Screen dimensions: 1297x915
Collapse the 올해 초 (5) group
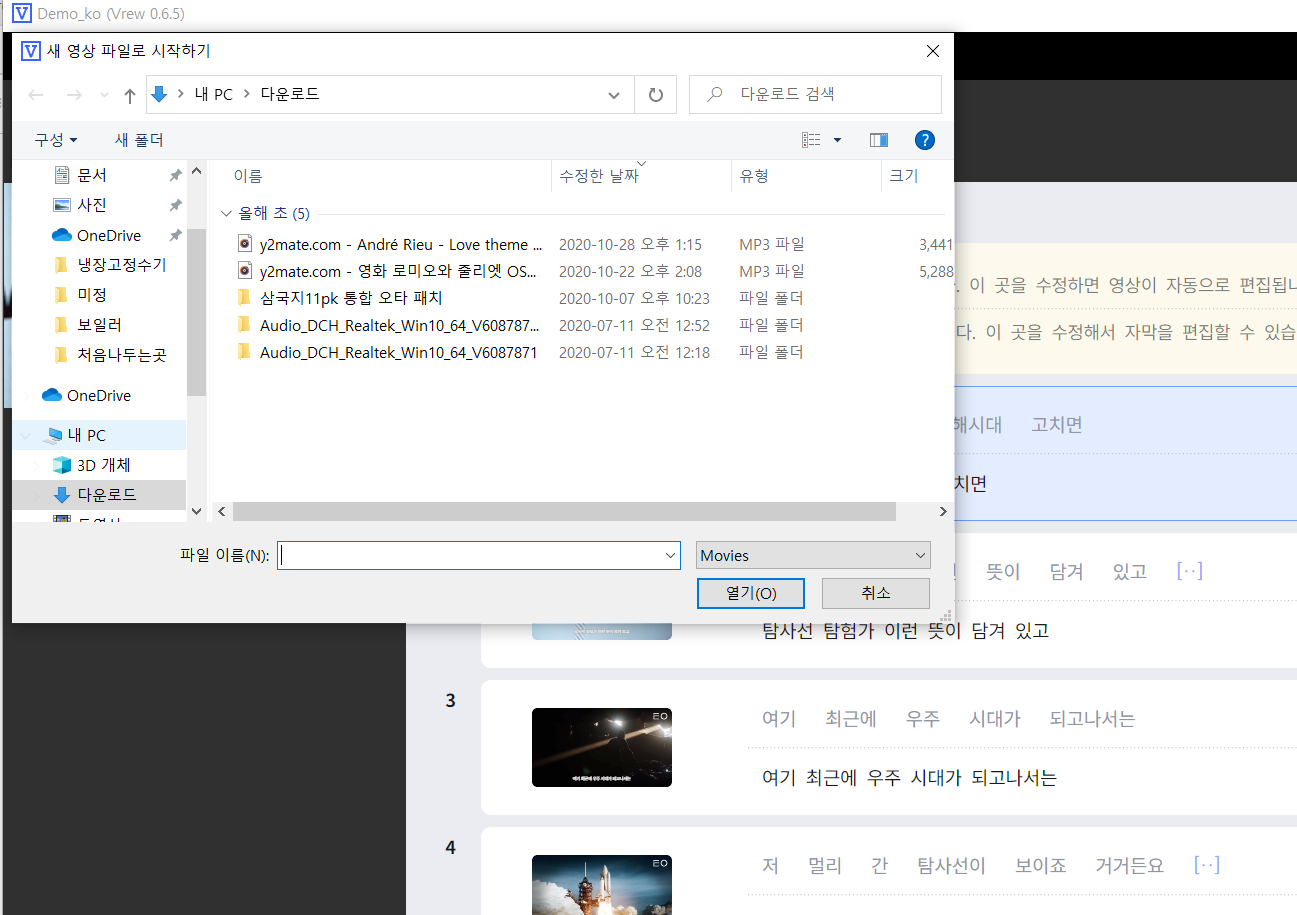pyautogui.click(x=225, y=214)
